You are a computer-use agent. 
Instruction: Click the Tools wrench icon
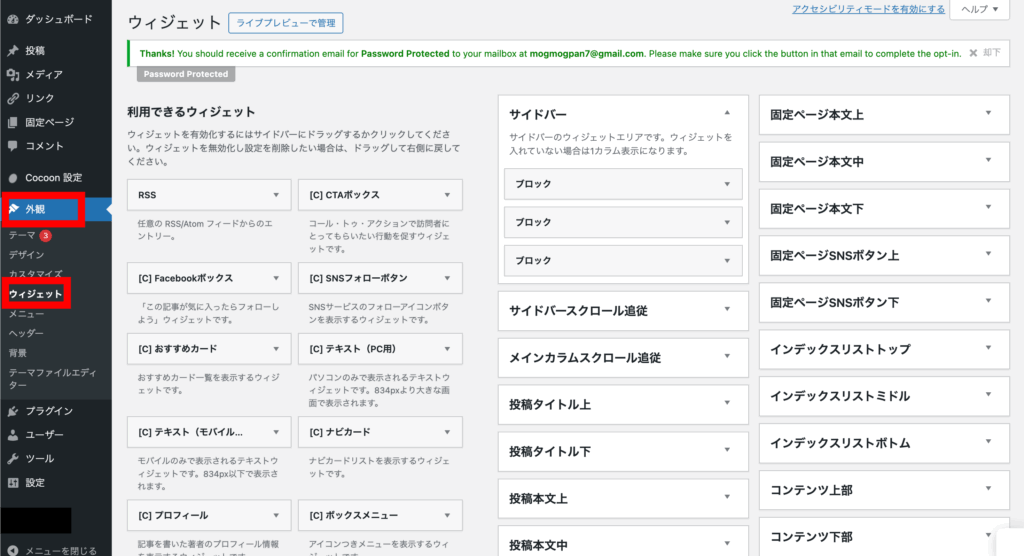tap(12, 459)
